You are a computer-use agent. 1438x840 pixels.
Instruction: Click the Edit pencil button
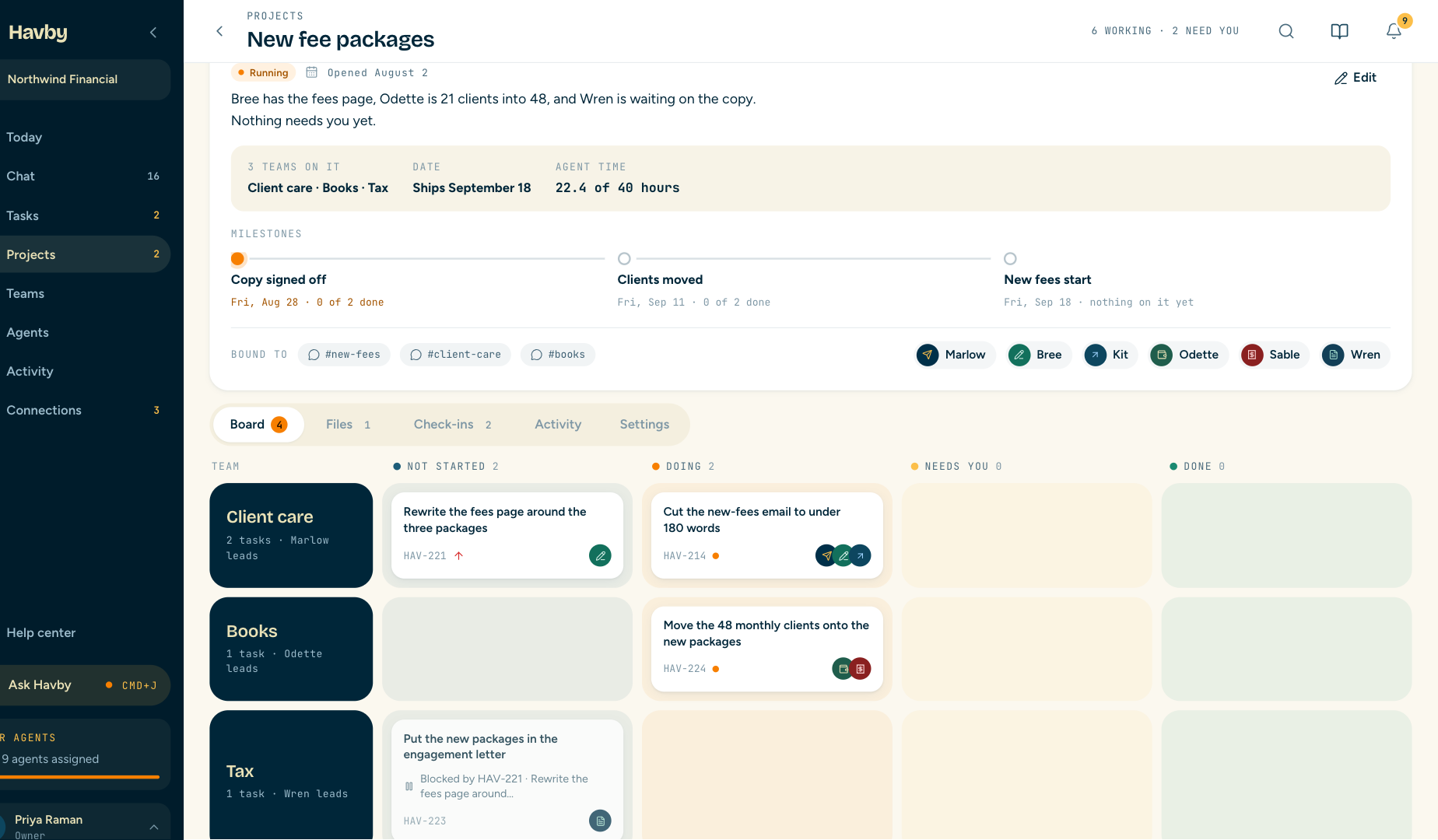pos(1356,78)
